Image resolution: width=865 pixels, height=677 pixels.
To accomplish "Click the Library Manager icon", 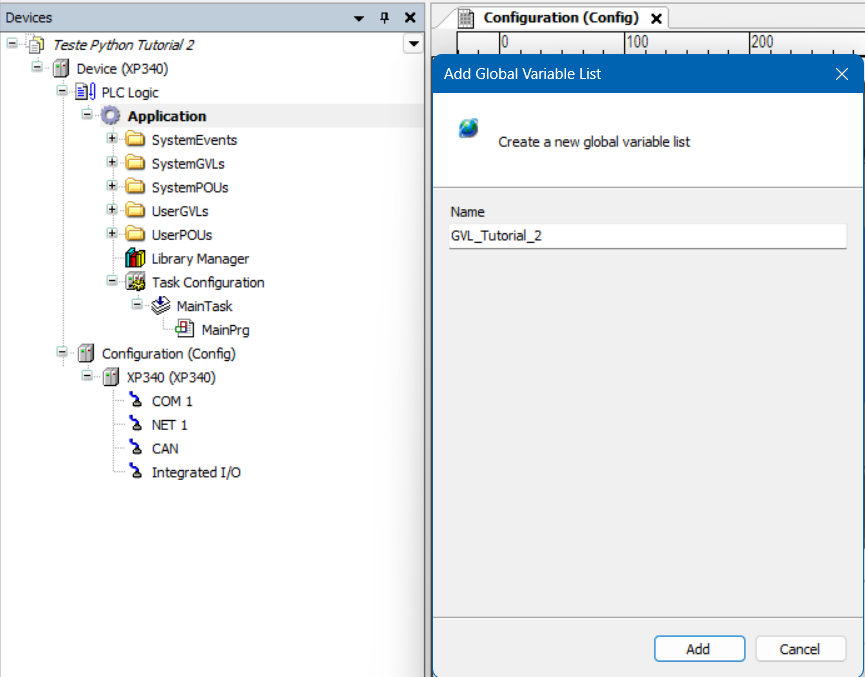I will (x=135, y=259).
